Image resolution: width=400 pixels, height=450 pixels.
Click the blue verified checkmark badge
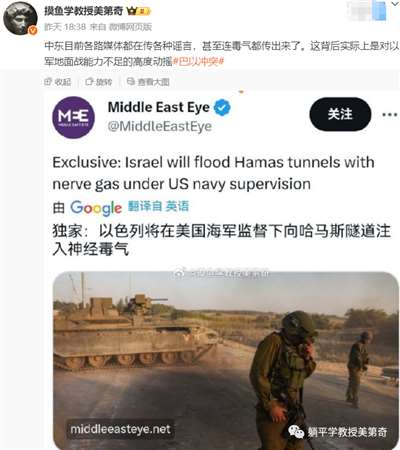coord(222,107)
